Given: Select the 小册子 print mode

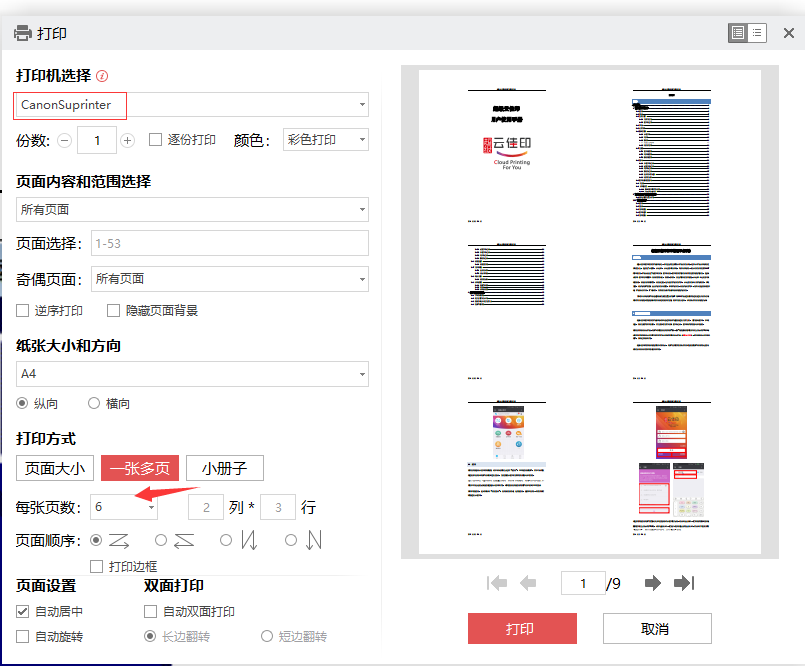Looking at the screenshot, I should (x=225, y=468).
